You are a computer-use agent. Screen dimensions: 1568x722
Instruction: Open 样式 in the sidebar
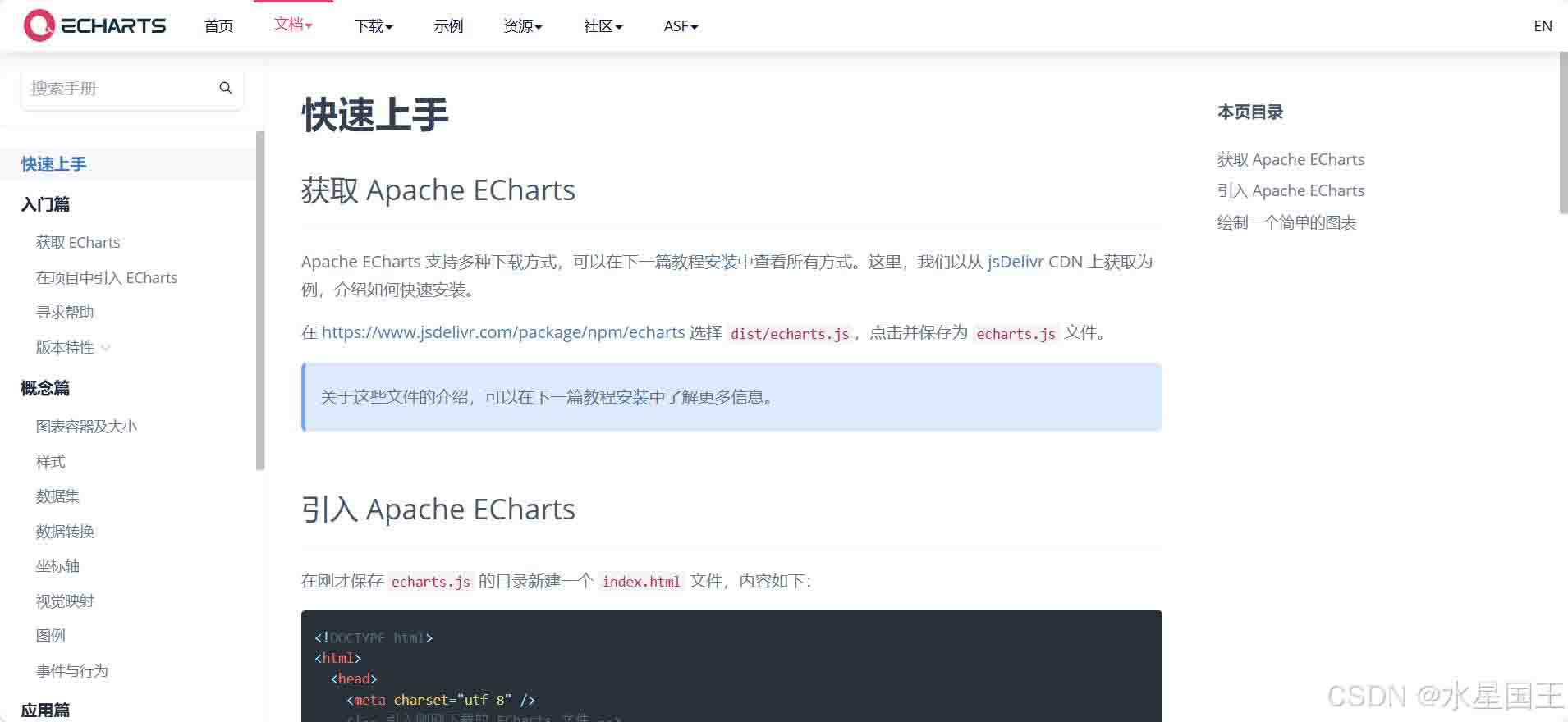click(50, 462)
